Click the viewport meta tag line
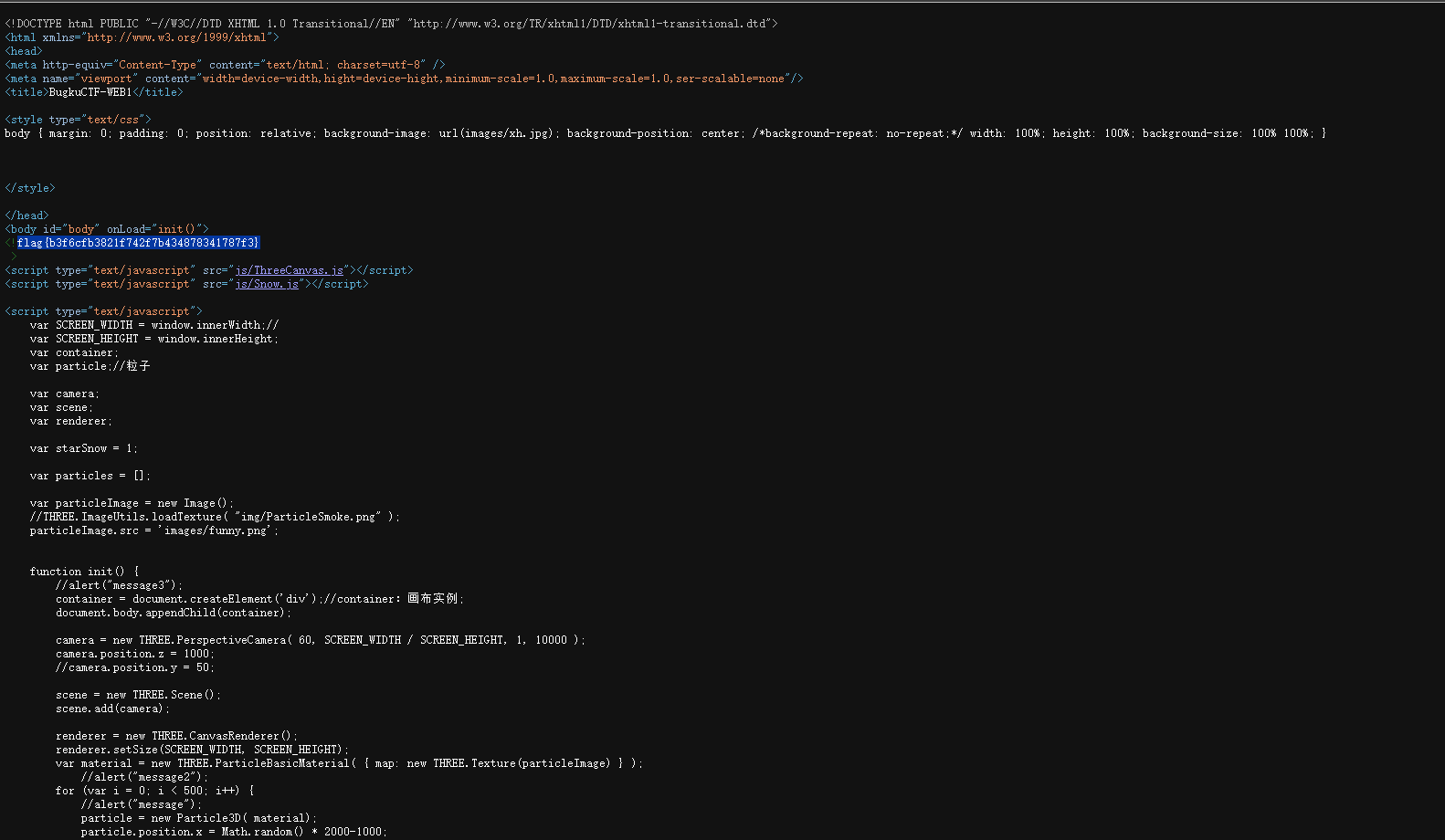The image size is (1445, 840). 404,79
